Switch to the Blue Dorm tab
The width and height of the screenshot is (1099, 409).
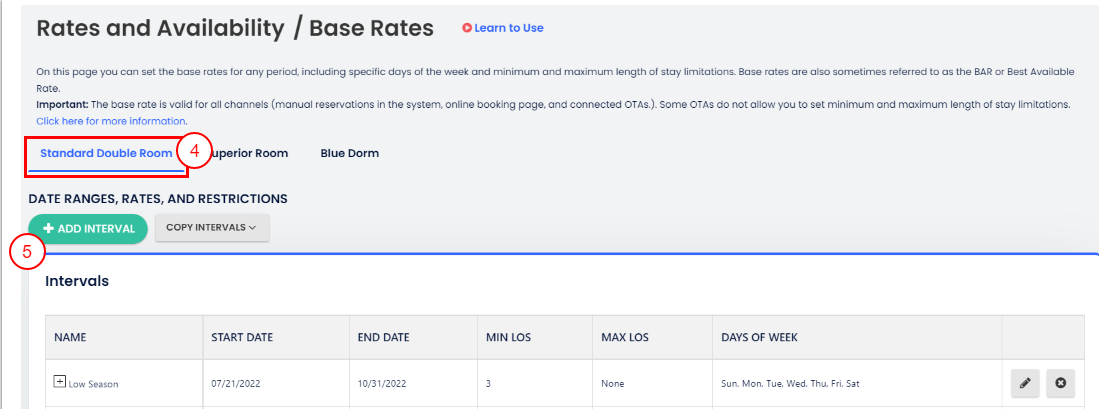click(x=349, y=154)
